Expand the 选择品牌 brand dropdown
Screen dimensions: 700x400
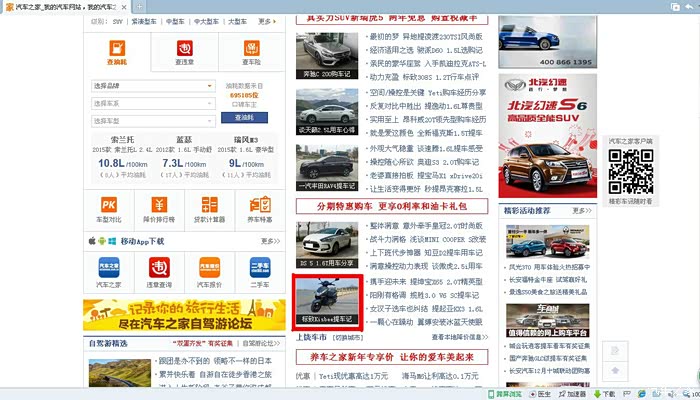click(x=153, y=86)
